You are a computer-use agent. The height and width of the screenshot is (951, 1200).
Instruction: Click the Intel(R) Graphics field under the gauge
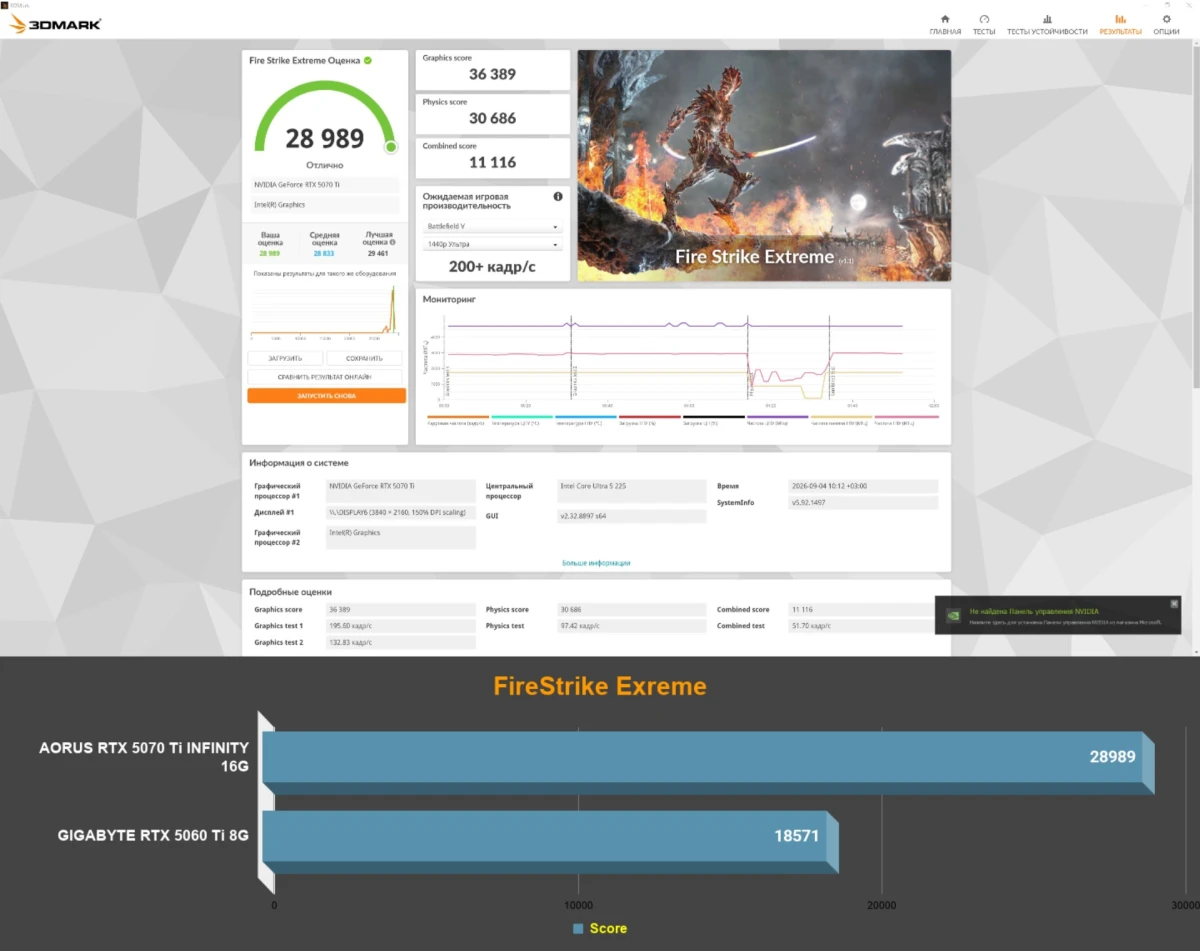pos(325,205)
